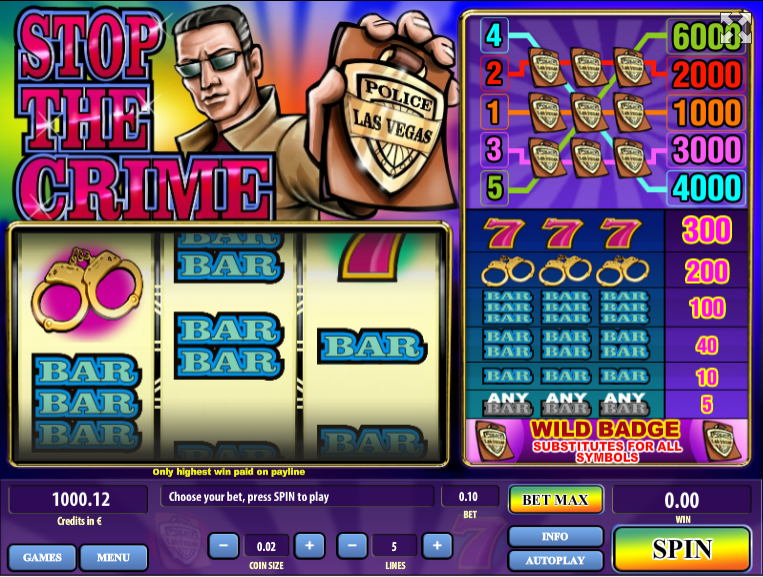
Task: Select payline number 4 indicator
Action: click(x=494, y=35)
